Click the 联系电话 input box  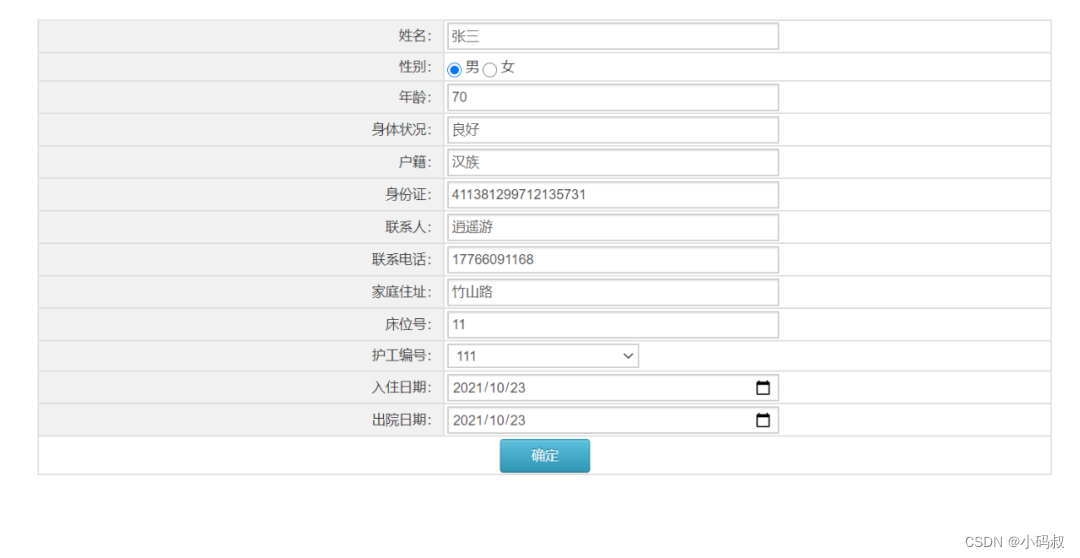point(613,260)
